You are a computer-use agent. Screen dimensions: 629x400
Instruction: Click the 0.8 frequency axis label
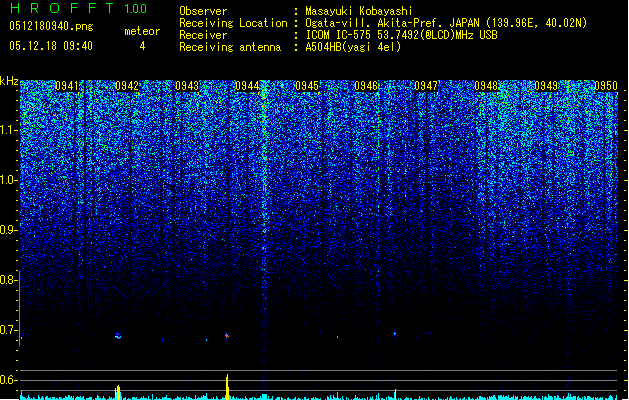click(x=9, y=280)
